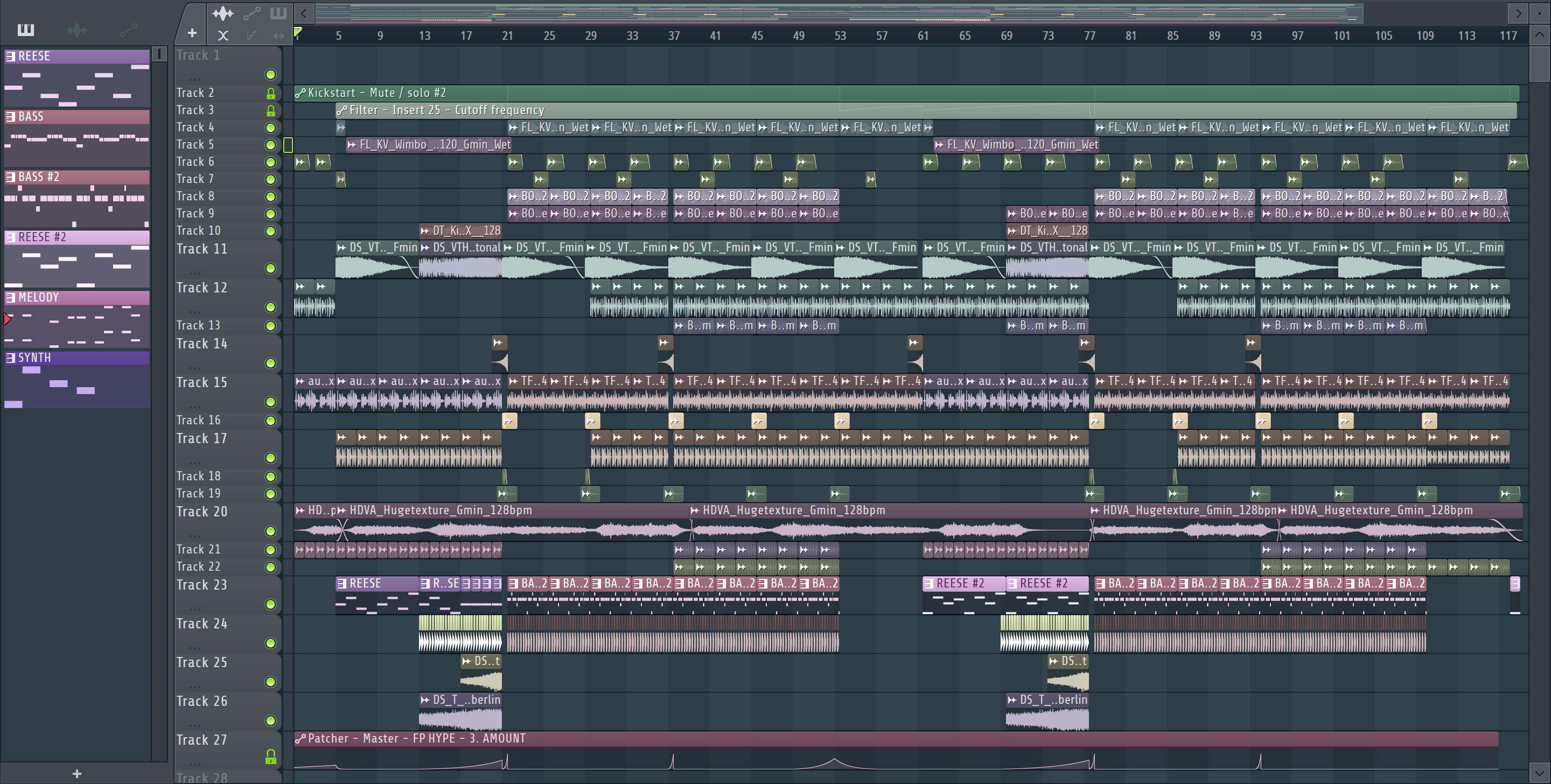
Task: Mute Track 23 with its green switch
Action: pyautogui.click(x=270, y=604)
